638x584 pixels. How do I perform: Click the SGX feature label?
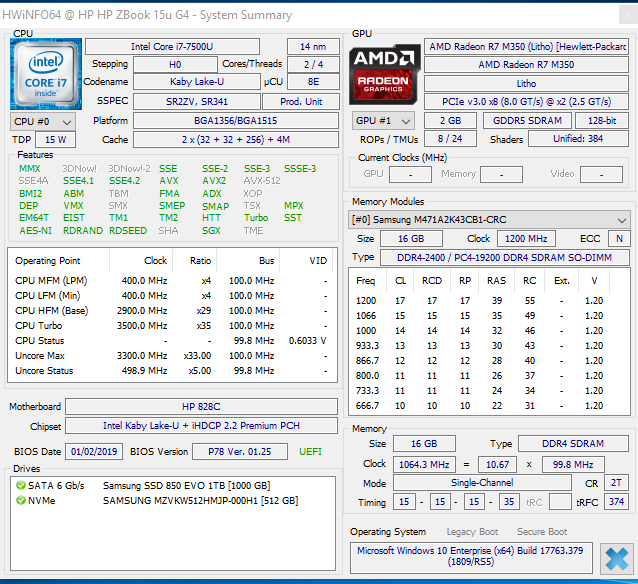211,231
